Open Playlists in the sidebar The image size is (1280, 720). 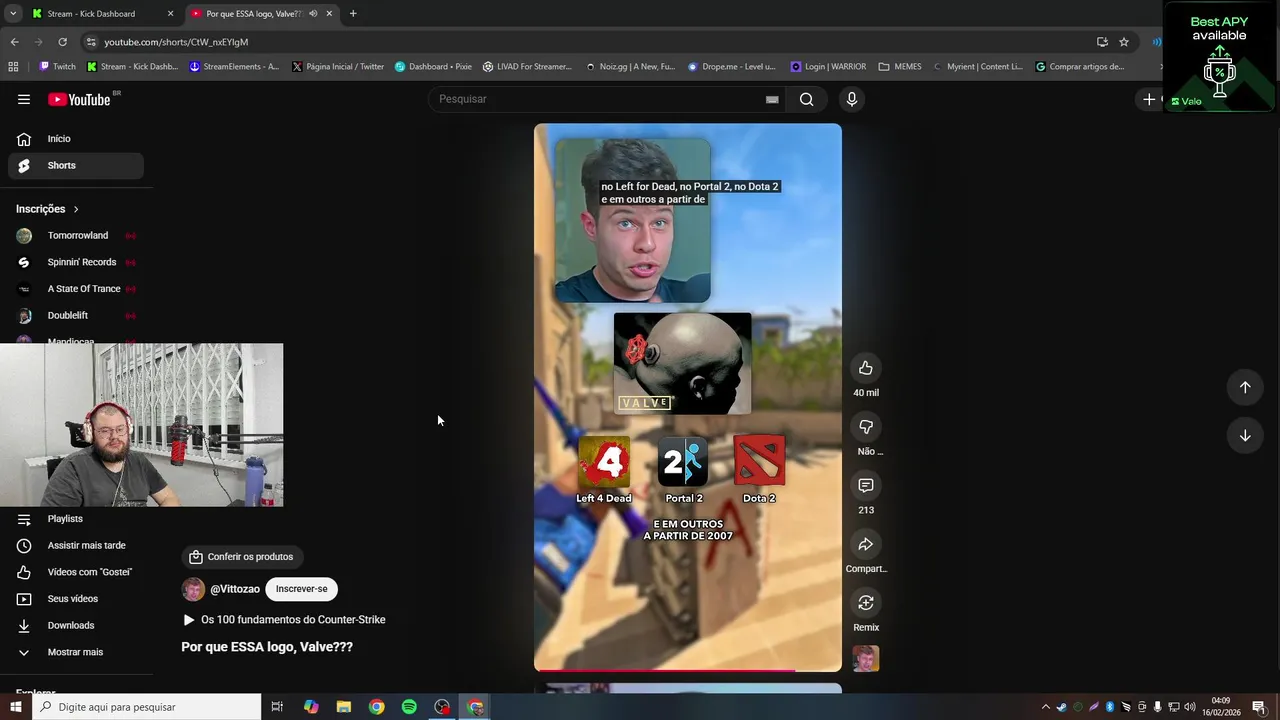click(x=76, y=519)
